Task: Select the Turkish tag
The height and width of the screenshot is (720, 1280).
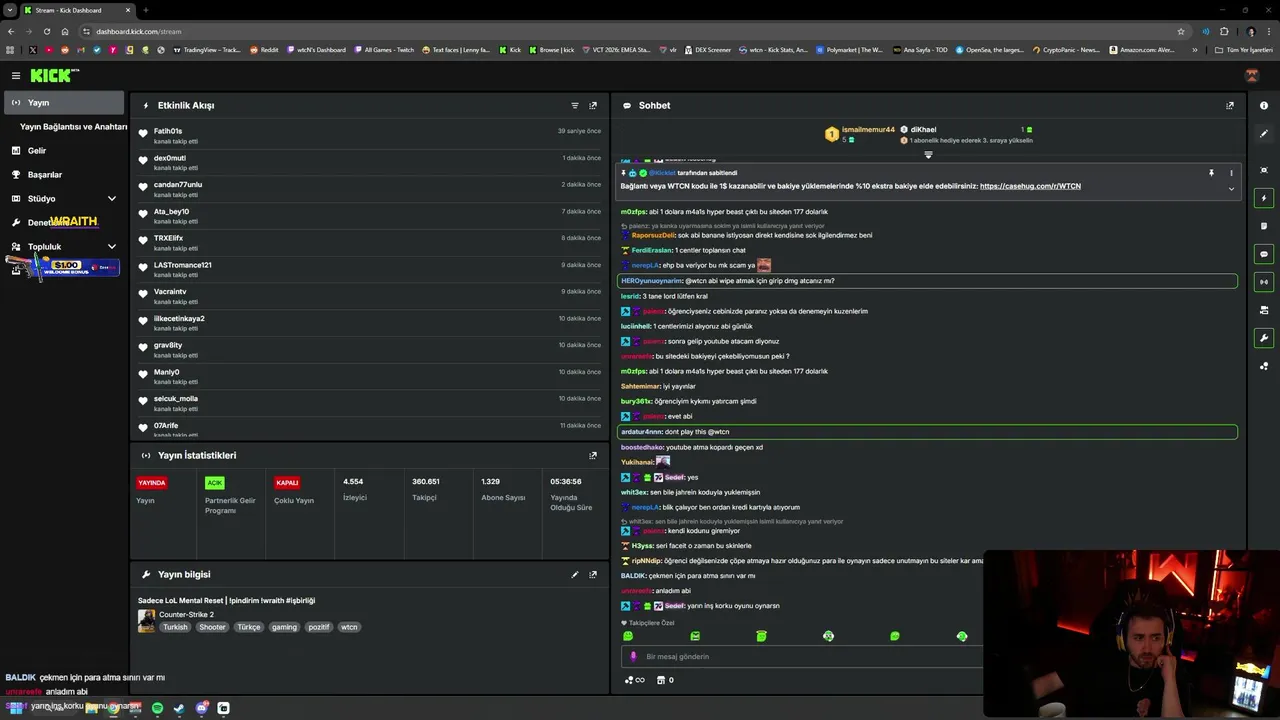Action: pos(175,627)
